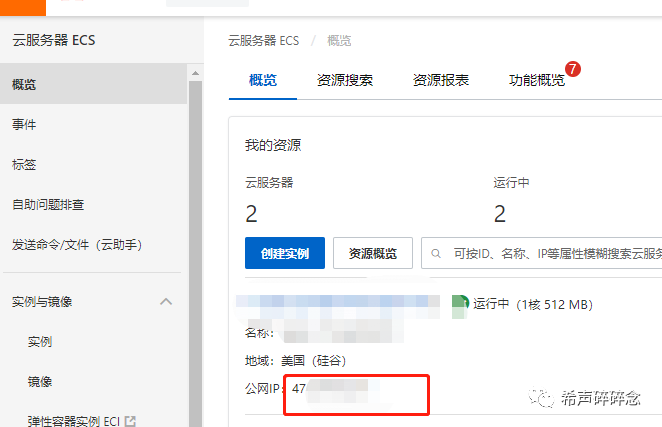Click the 云服务器 count of 2
The width and height of the screenshot is (662, 427).
tap(251, 214)
